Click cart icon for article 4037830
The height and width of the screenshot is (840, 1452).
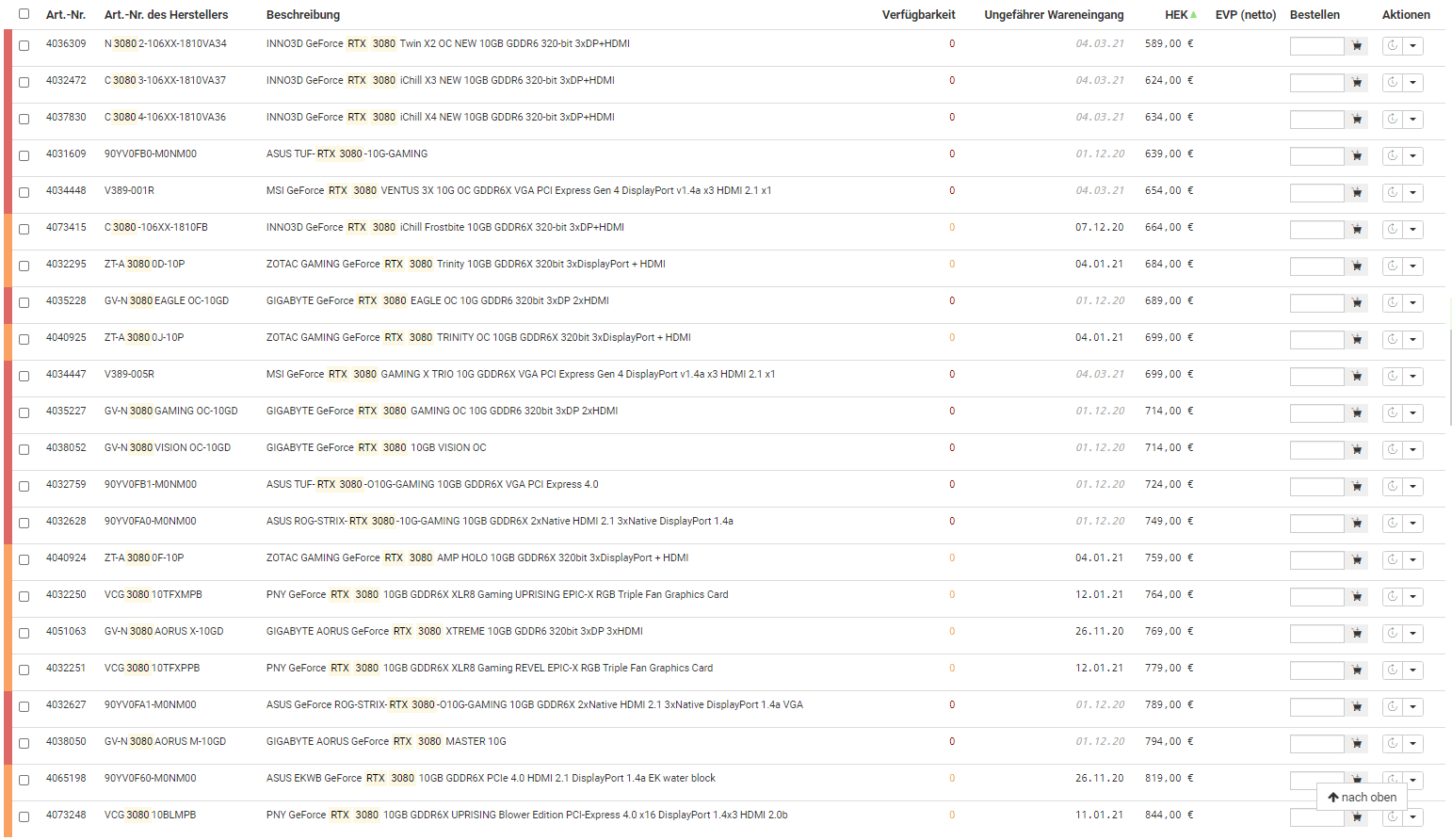click(1357, 120)
